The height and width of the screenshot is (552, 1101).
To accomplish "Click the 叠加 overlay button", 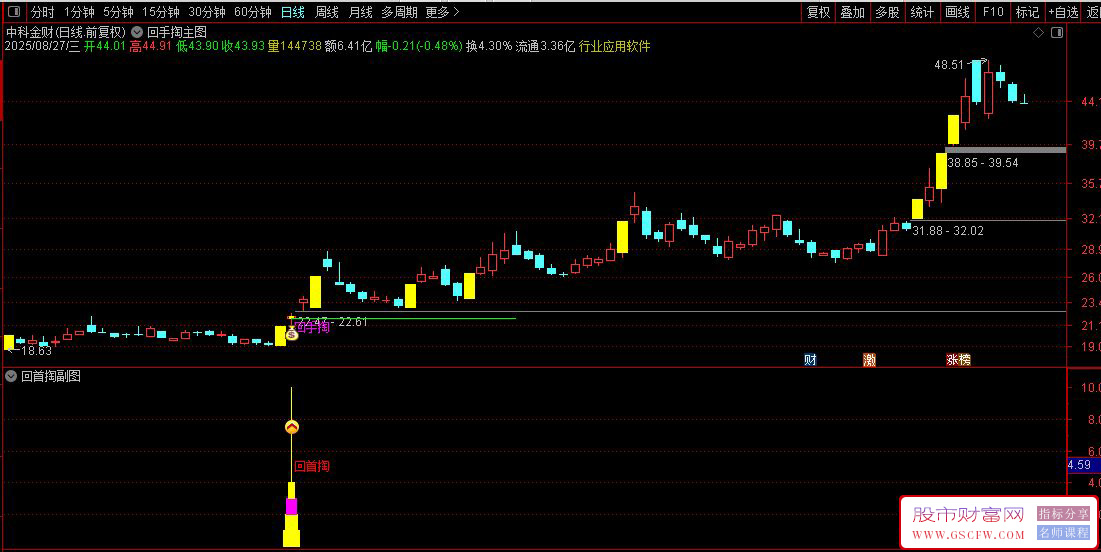I will [x=852, y=12].
